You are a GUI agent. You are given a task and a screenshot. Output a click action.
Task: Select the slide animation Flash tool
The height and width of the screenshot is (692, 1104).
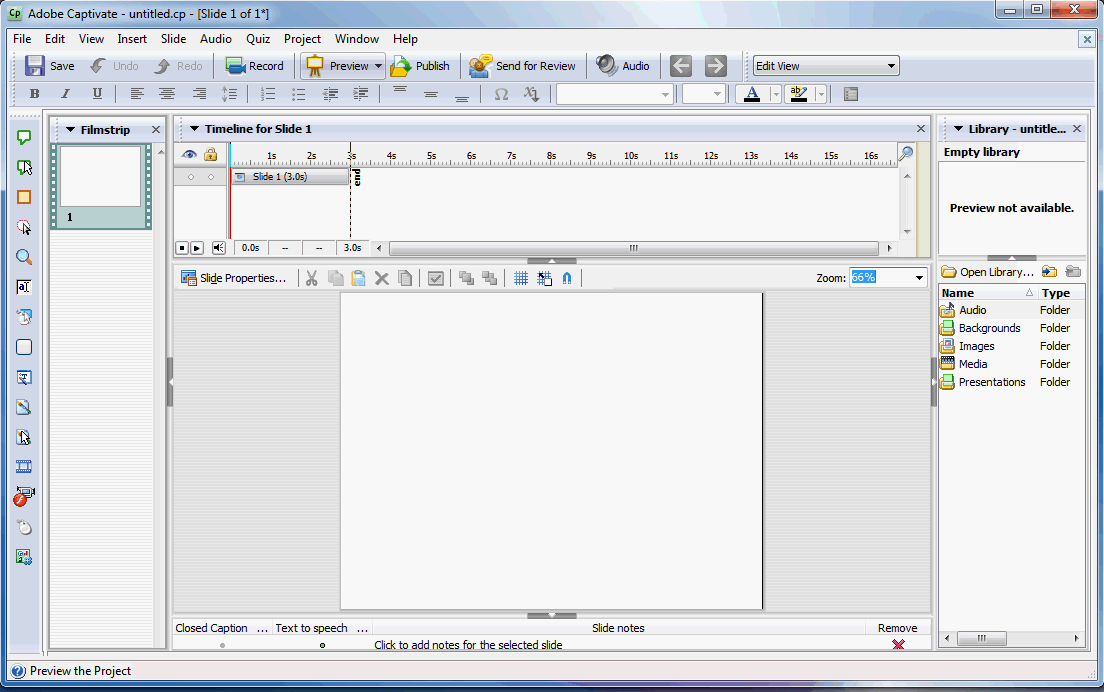click(24, 497)
